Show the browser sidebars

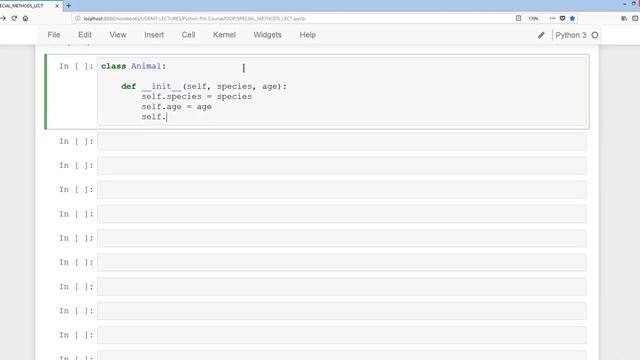tap(635, 18)
